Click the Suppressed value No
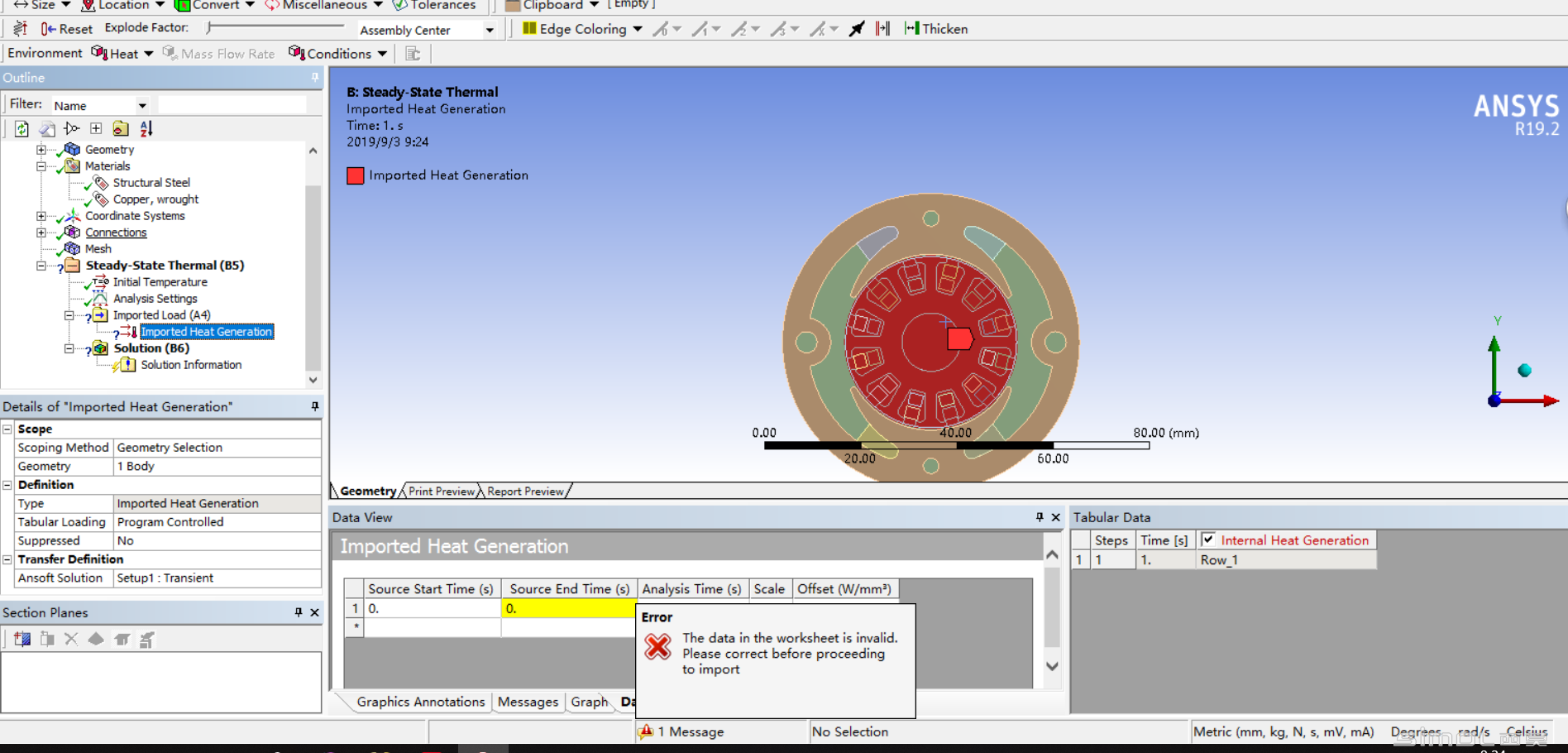Image resolution: width=1568 pixels, height=753 pixels. click(217, 541)
